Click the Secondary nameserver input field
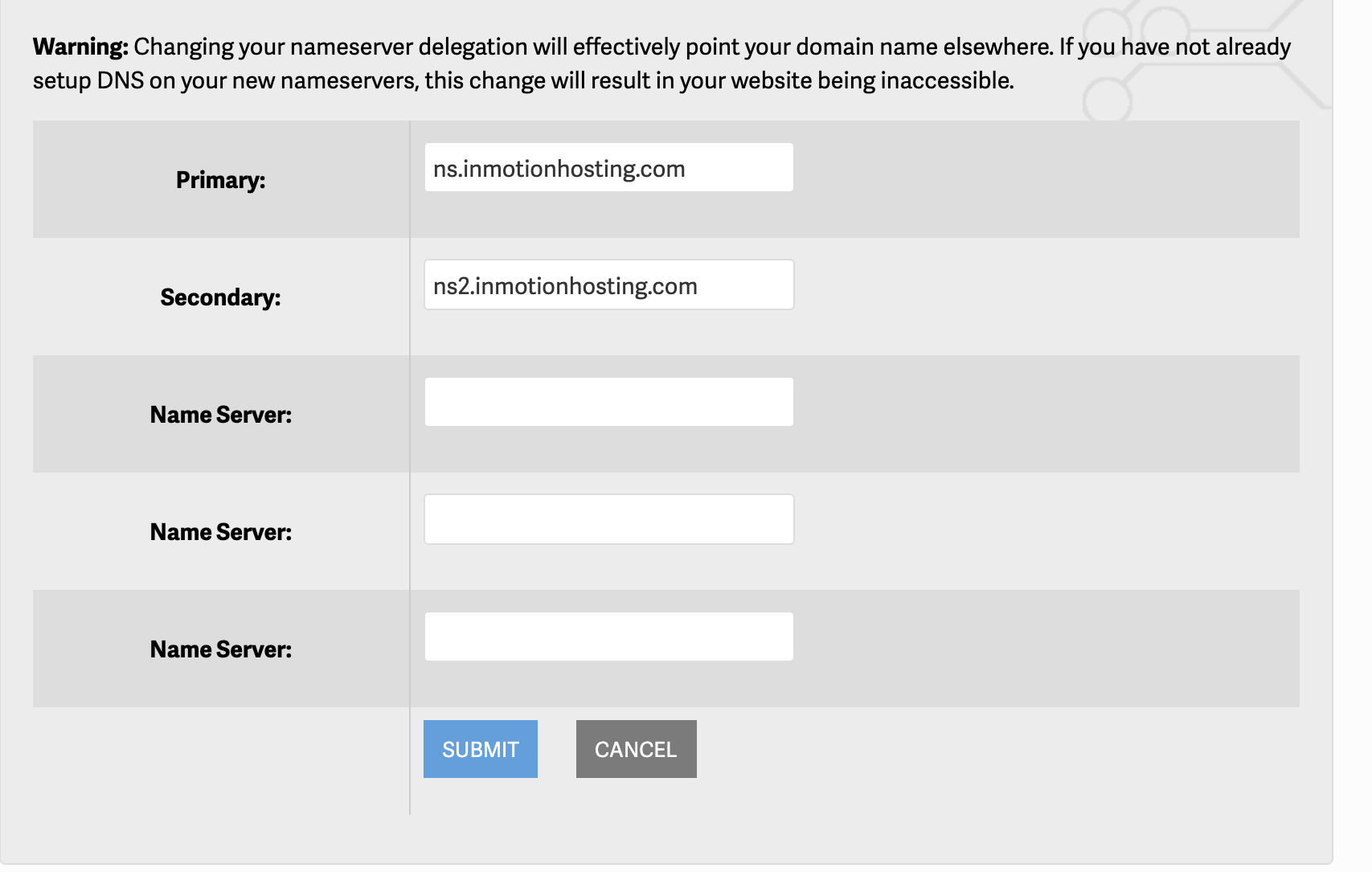This screenshot has width=1372, height=872. click(x=608, y=285)
